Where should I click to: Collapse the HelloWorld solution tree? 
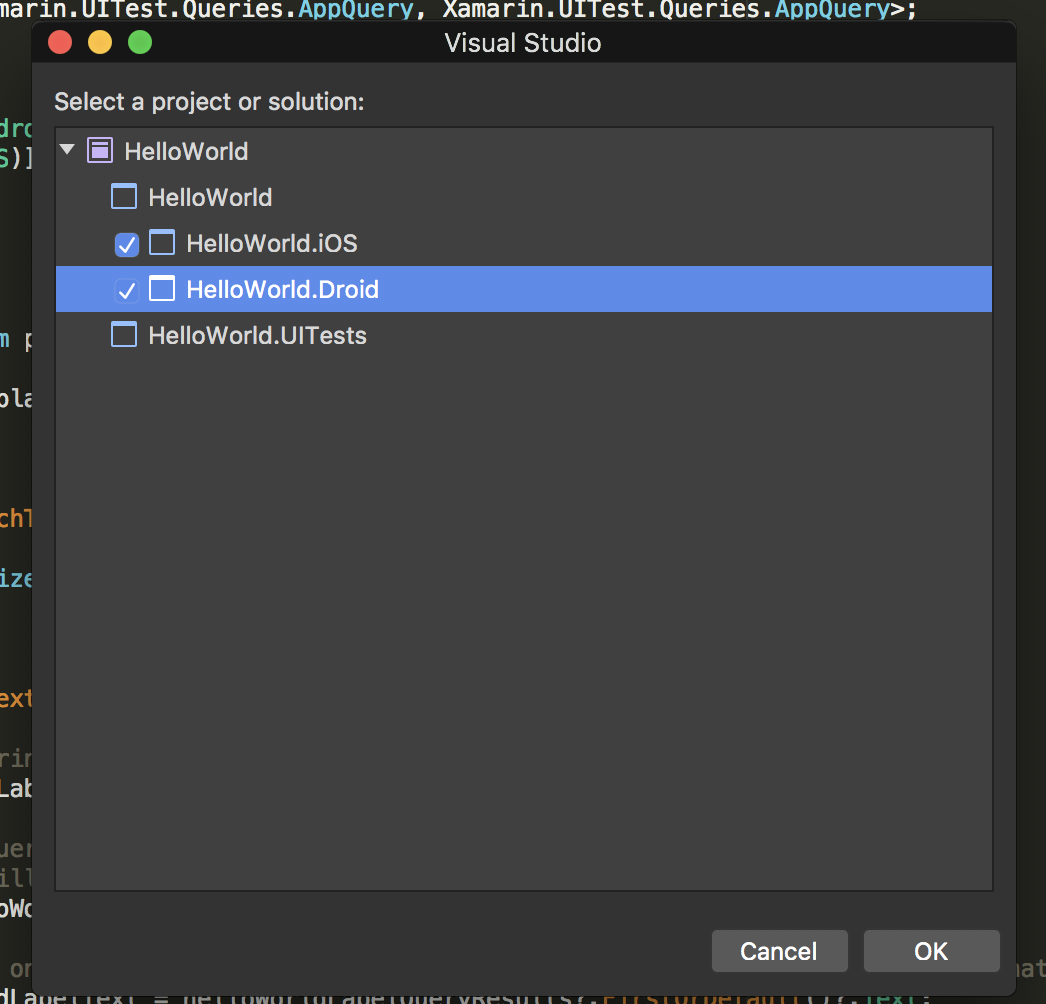click(x=66, y=148)
